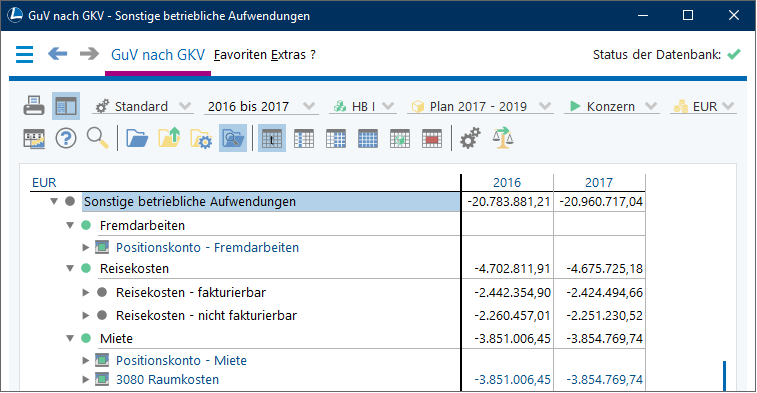Screen dimensions: 757x393
Task: Open 3080 Raumkosten link
Action: [167, 380]
